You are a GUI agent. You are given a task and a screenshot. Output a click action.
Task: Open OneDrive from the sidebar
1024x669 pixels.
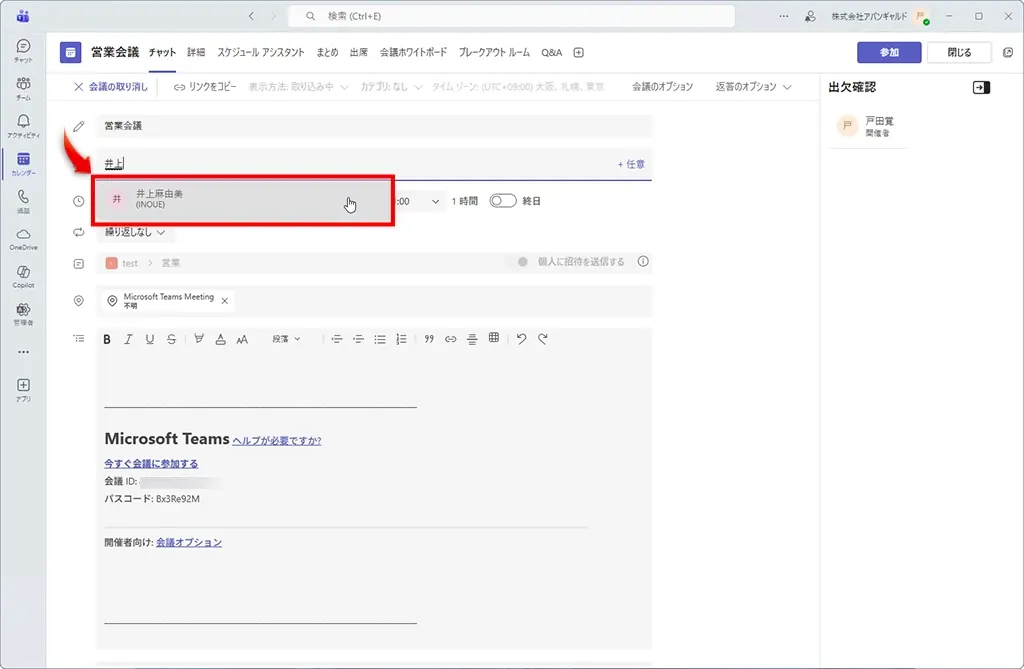(23, 238)
